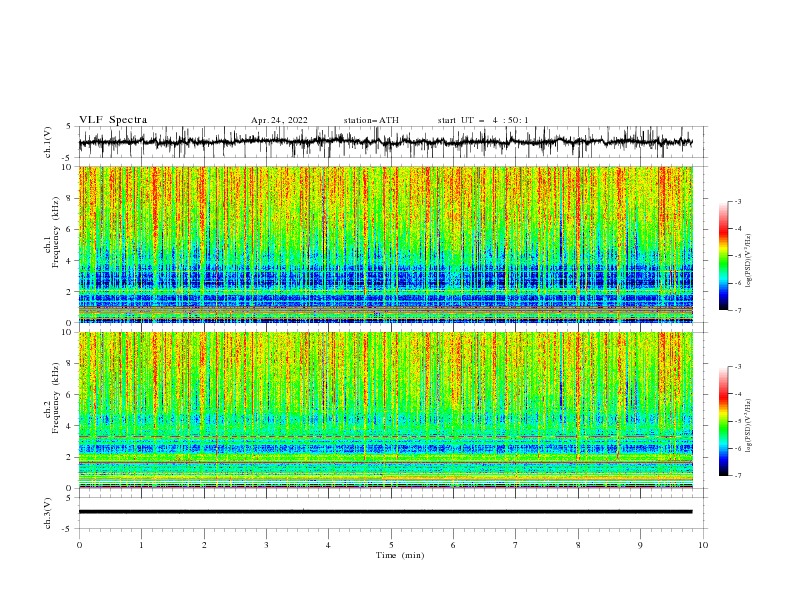Click the ch.3 flat voltage trace
792x612 pixels.
pyautogui.click(x=385, y=512)
